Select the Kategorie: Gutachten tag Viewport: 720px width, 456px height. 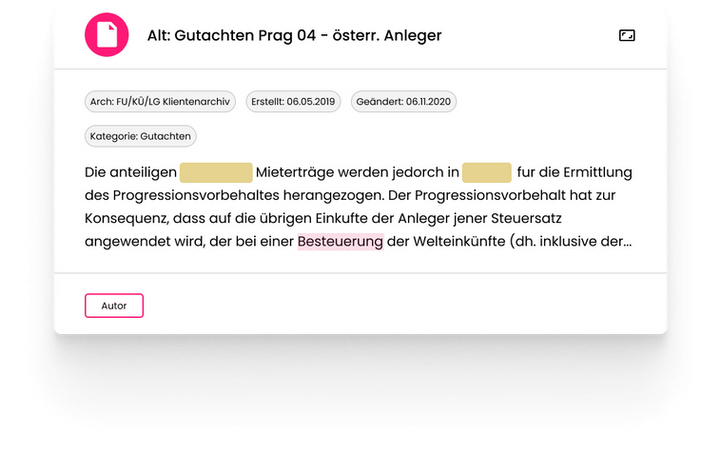coord(140,136)
